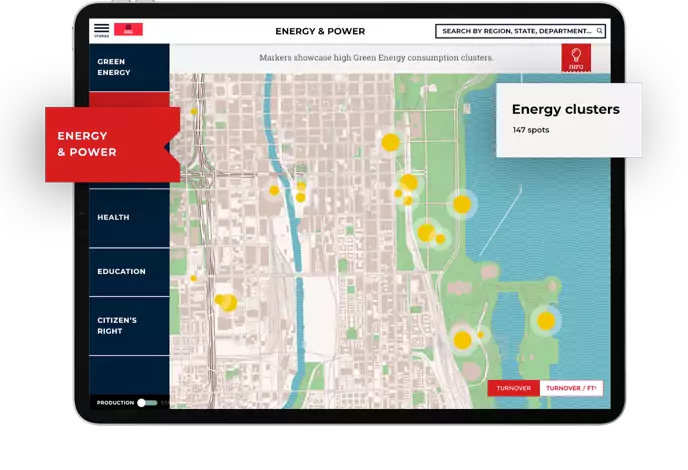
Task: Click the yellow marker beside the river
Action: [x=300, y=197]
